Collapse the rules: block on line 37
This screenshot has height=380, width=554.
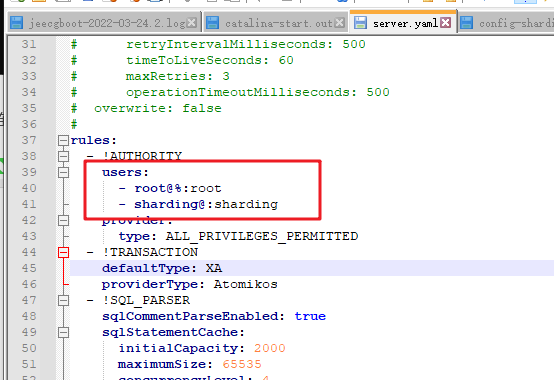pos(63,141)
